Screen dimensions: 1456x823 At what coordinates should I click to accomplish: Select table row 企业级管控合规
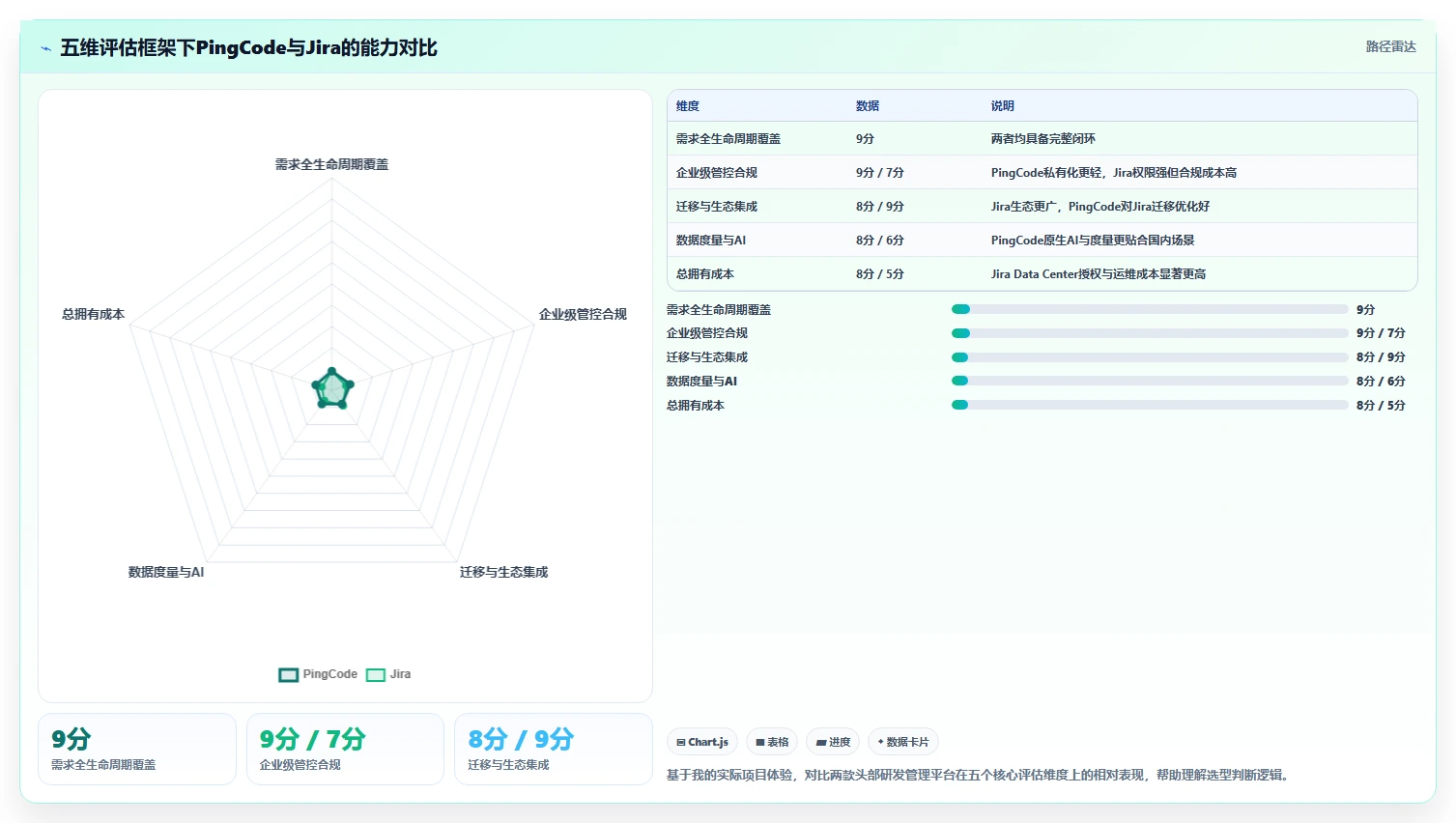coord(1042,173)
